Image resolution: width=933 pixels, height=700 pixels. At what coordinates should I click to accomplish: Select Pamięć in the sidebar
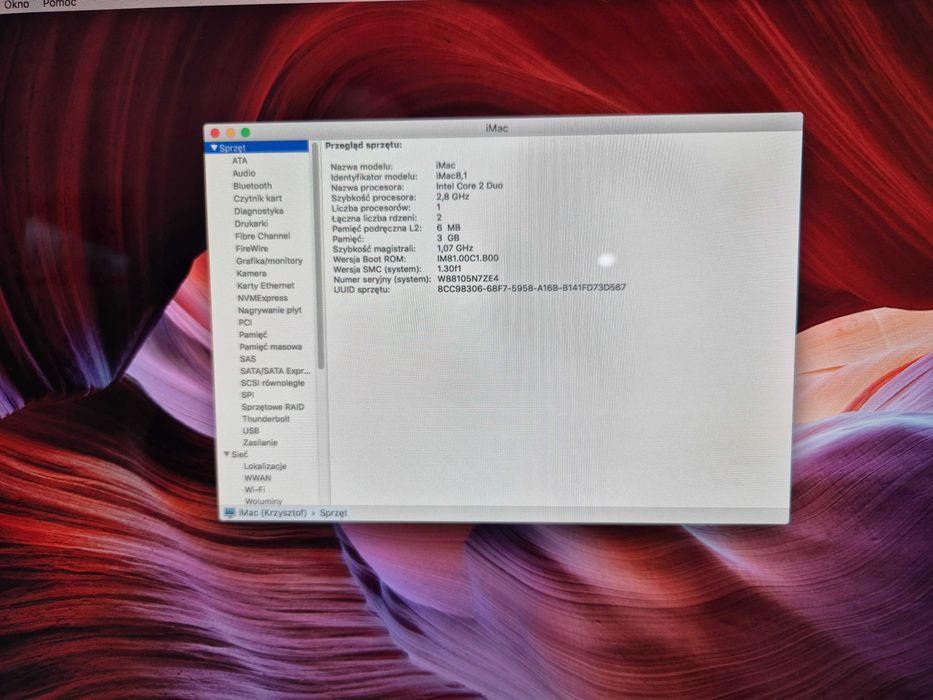click(253, 335)
